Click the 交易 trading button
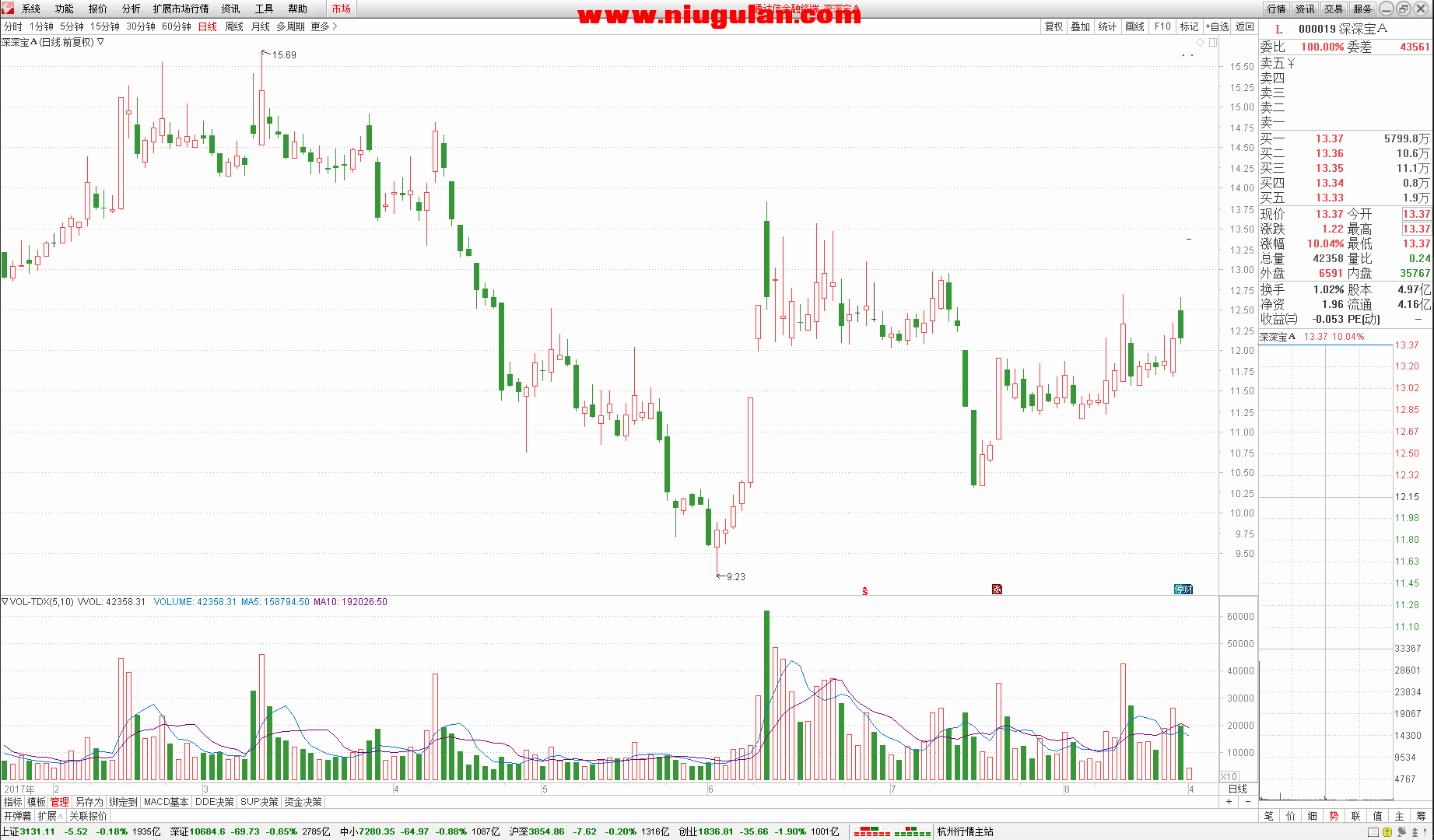This screenshot has width=1434, height=840. coord(1334,9)
